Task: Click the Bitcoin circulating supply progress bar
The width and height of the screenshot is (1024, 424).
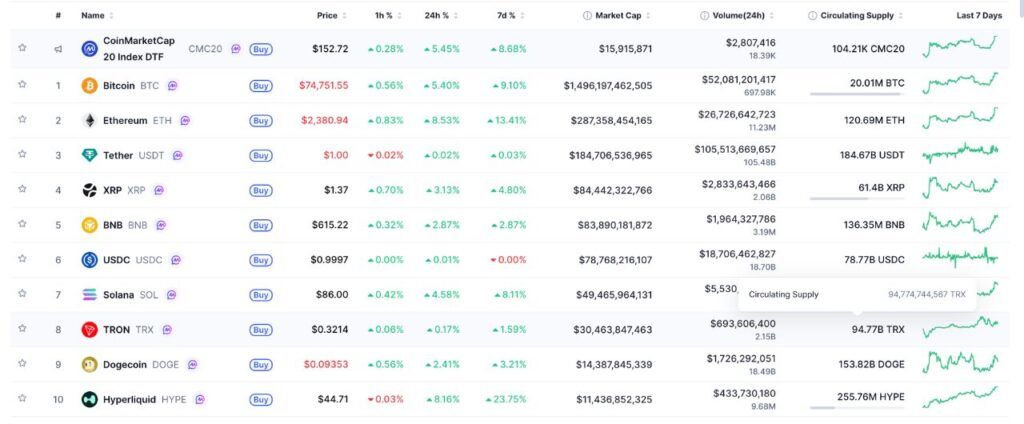Action: coord(855,95)
